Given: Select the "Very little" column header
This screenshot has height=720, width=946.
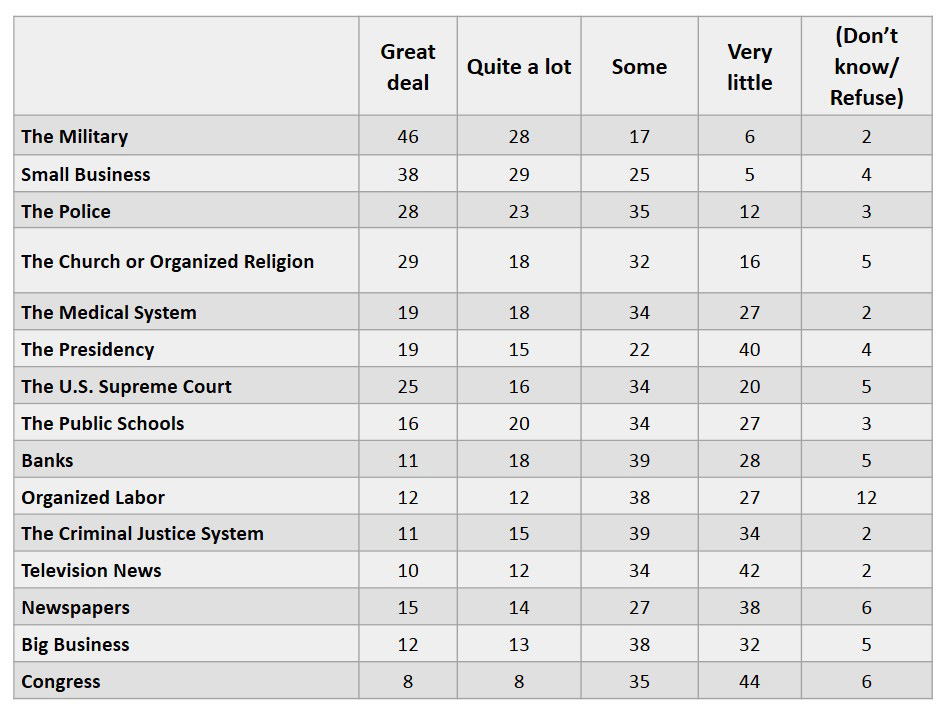Looking at the screenshot, I should pyautogui.click(x=749, y=67).
